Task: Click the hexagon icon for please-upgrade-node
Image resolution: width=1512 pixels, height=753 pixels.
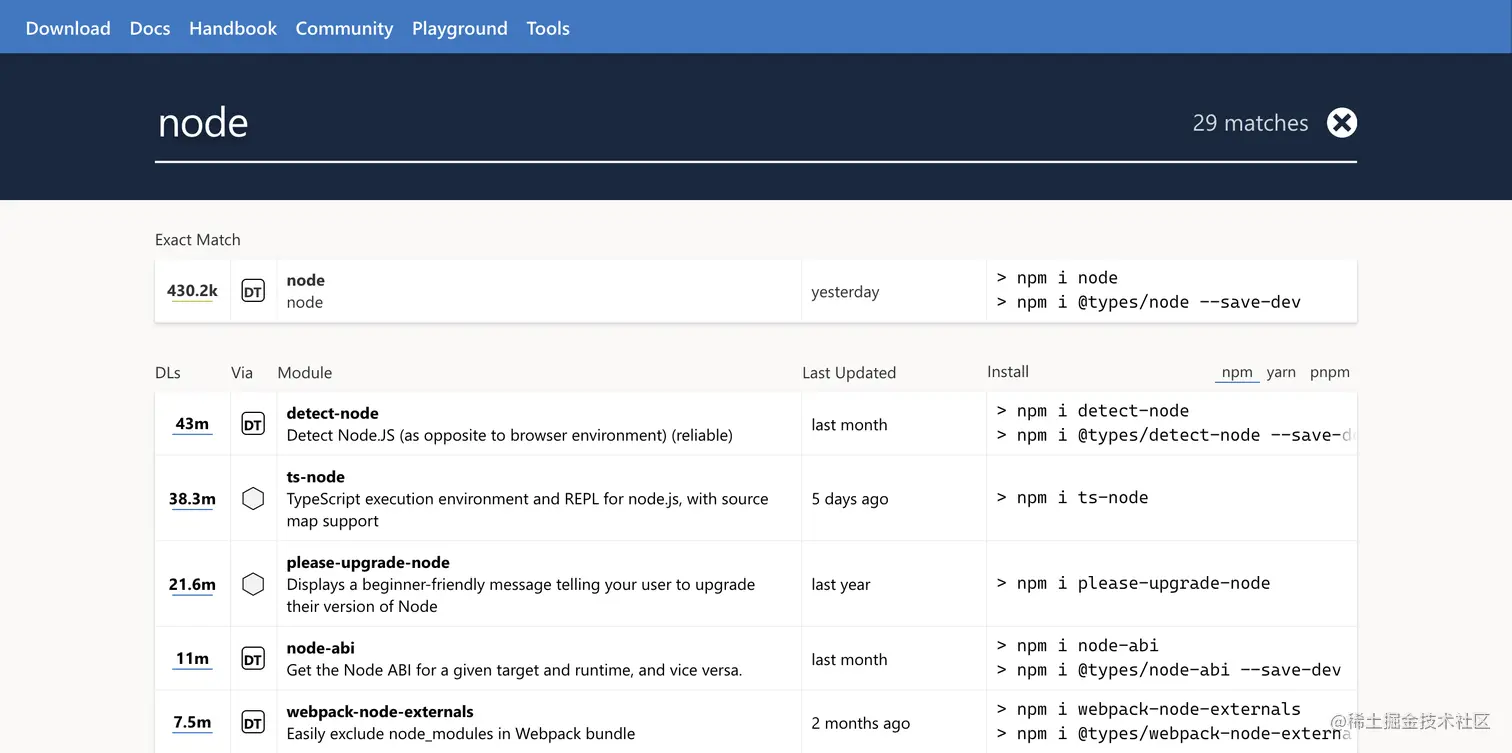Action: tap(253, 584)
